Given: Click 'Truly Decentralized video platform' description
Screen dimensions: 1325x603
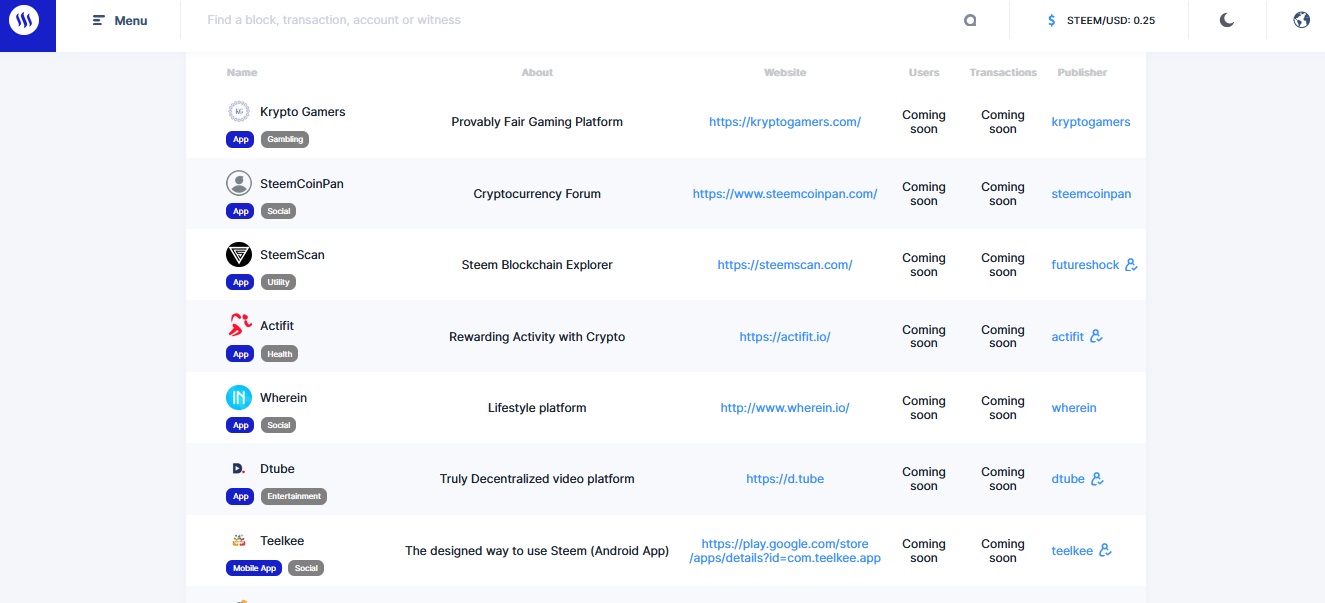Looking at the screenshot, I should [537, 479].
